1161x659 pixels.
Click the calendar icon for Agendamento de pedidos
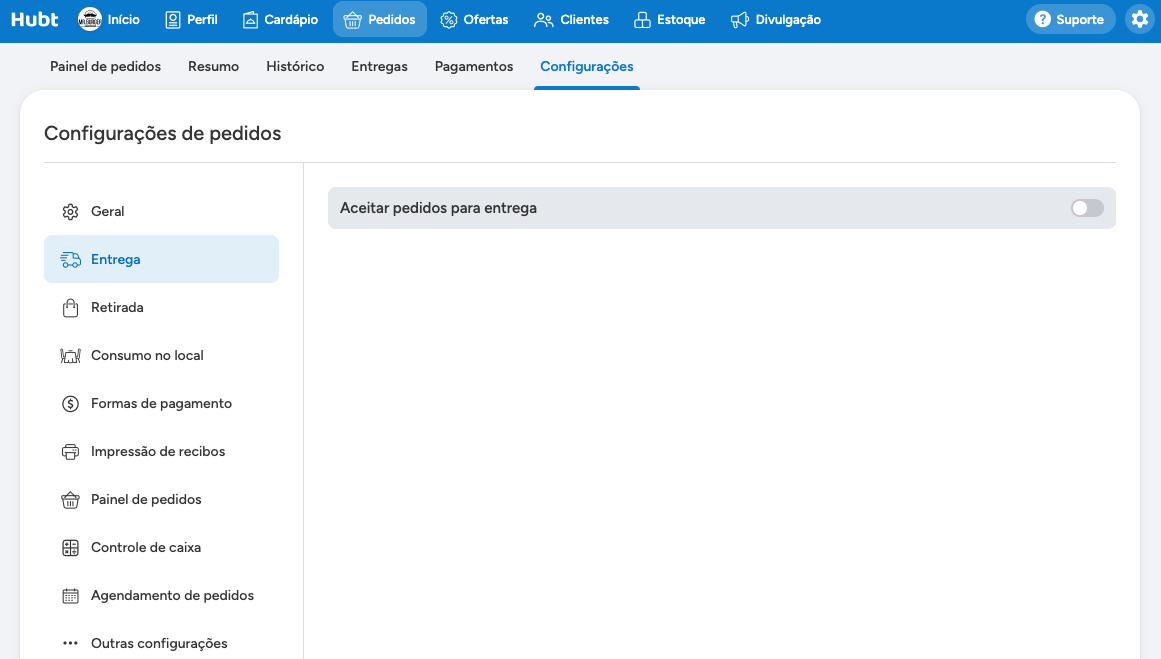pos(70,596)
